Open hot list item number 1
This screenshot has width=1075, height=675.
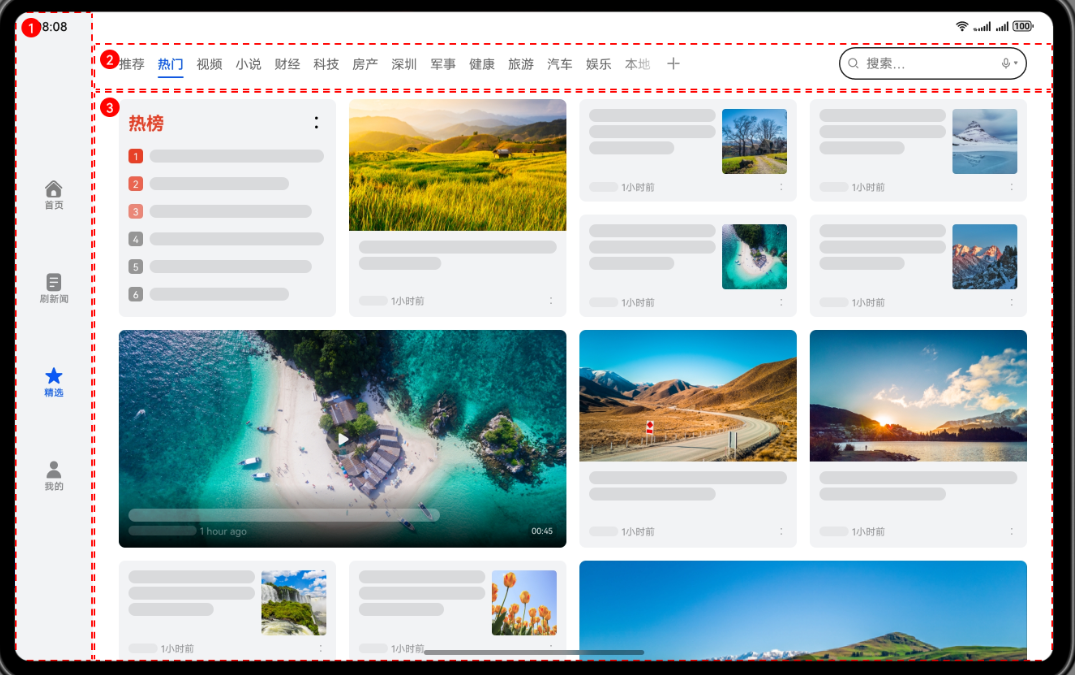[x=226, y=156]
